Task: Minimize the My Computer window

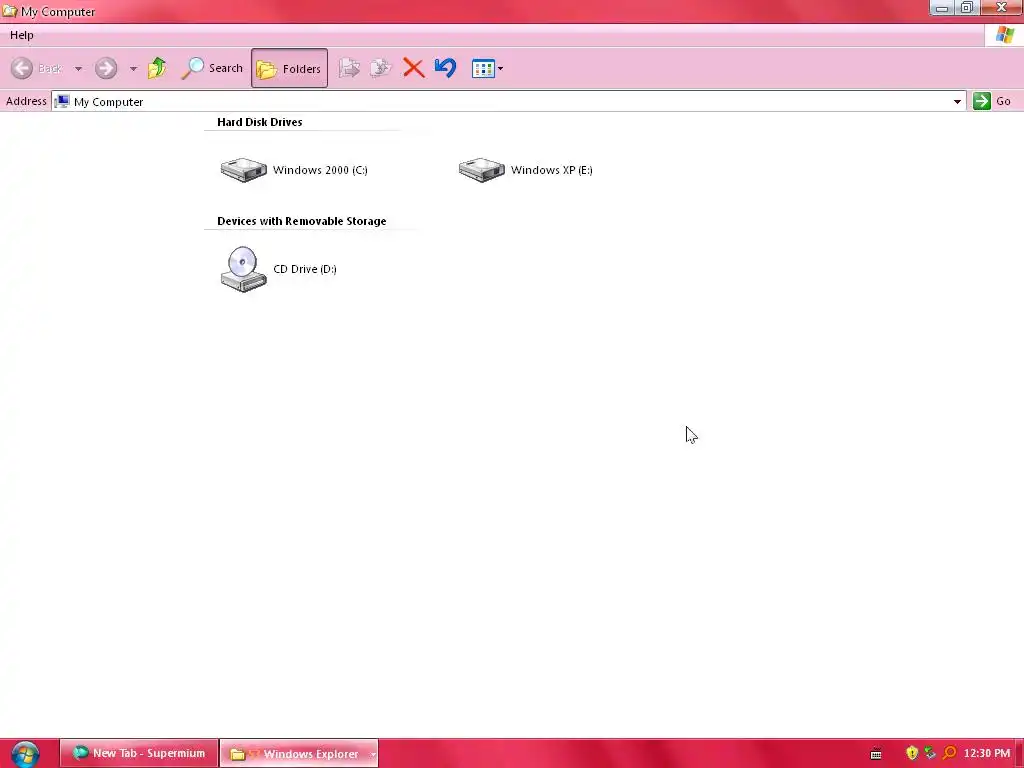Action: (941, 8)
